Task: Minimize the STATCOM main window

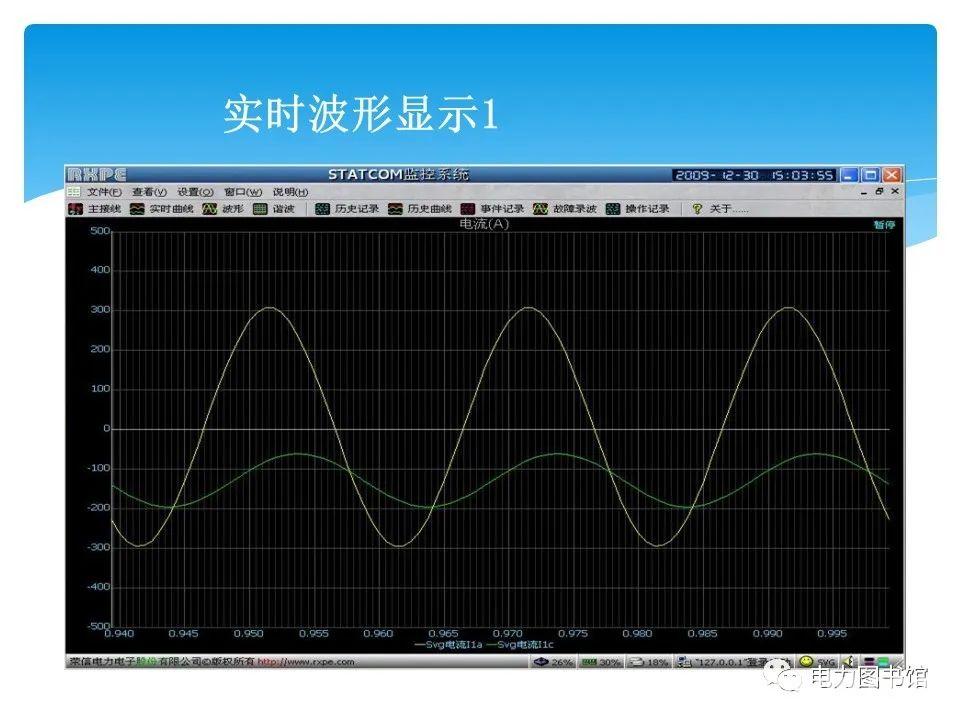Action: pyautogui.click(x=849, y=175)
